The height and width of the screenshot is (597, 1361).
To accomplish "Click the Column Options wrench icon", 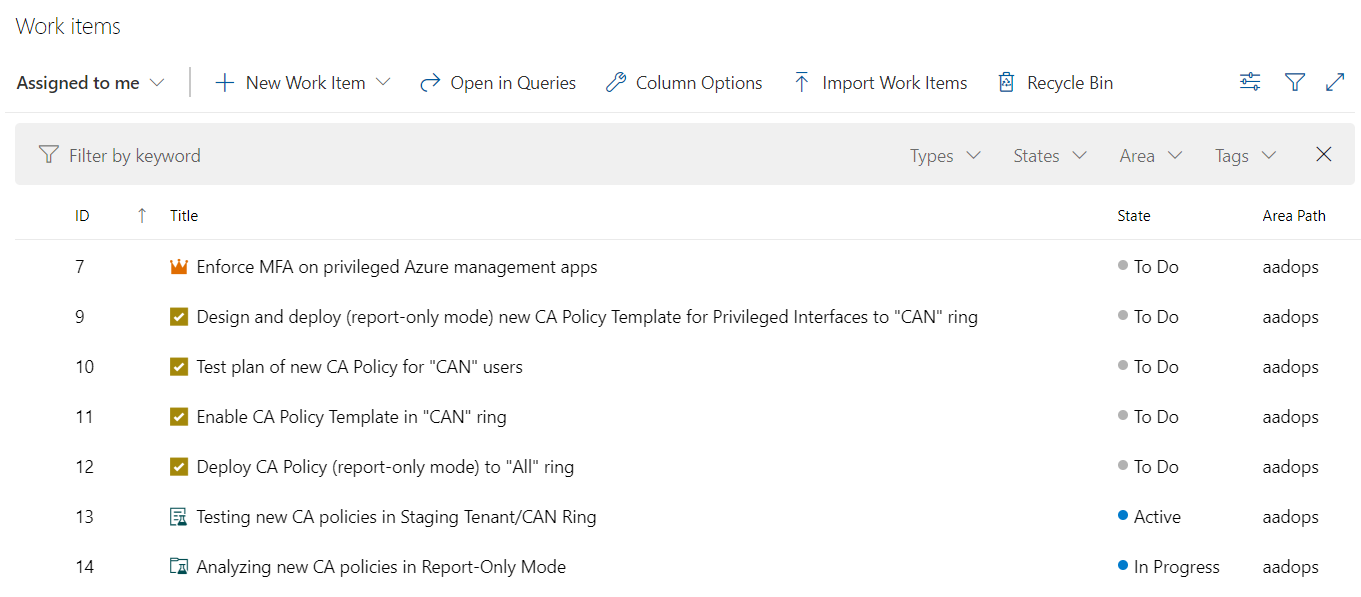I will (616, 83).
